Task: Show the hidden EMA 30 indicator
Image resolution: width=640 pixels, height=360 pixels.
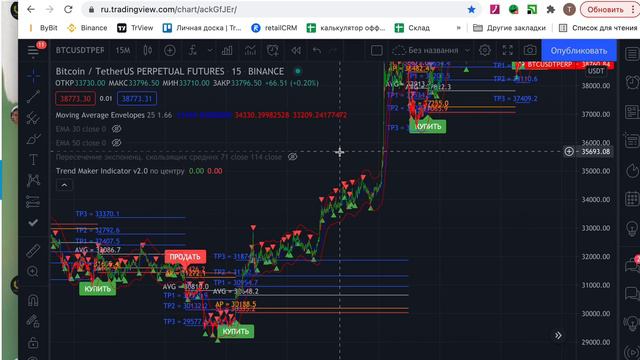Action: pos(117,129)
